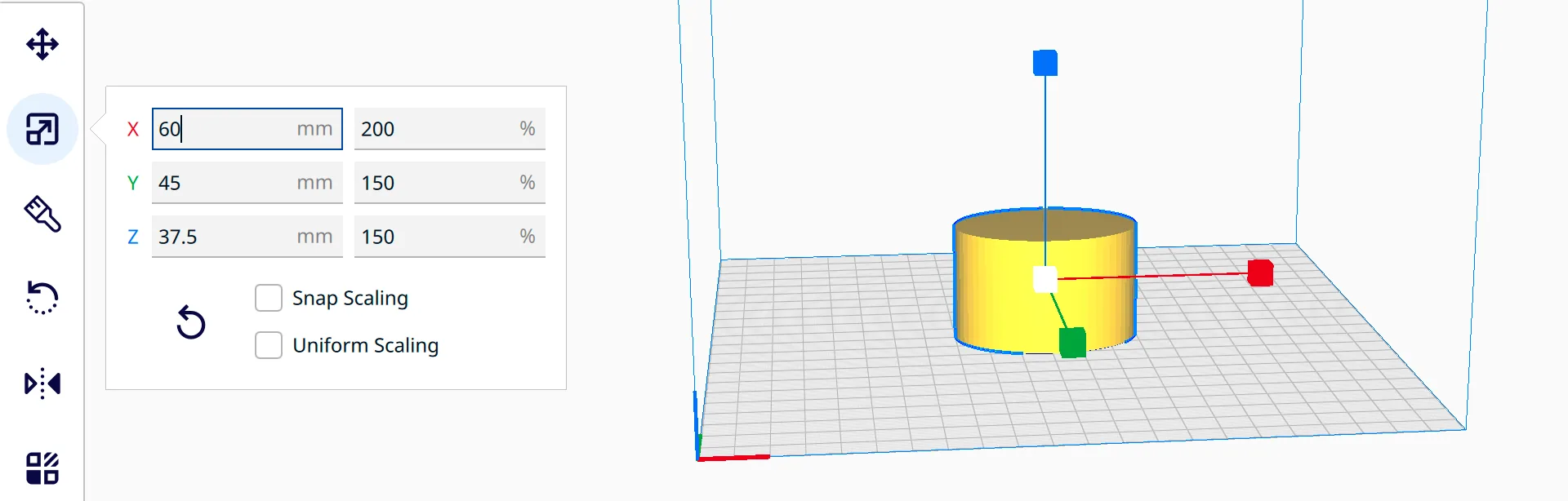Select the Scale tool
This screenshot has width=1568, height=501.
(42, 129)
